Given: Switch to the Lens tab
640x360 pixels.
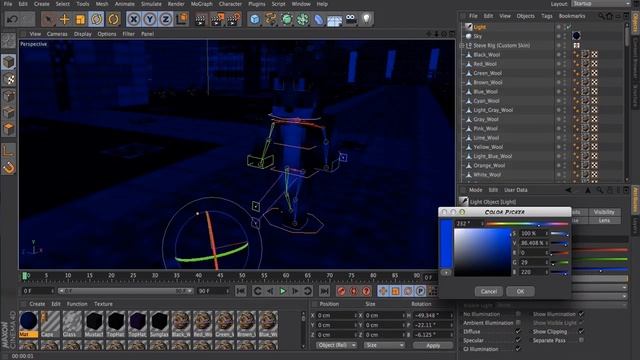Looking at the screenshot, I should click(604, 220).
